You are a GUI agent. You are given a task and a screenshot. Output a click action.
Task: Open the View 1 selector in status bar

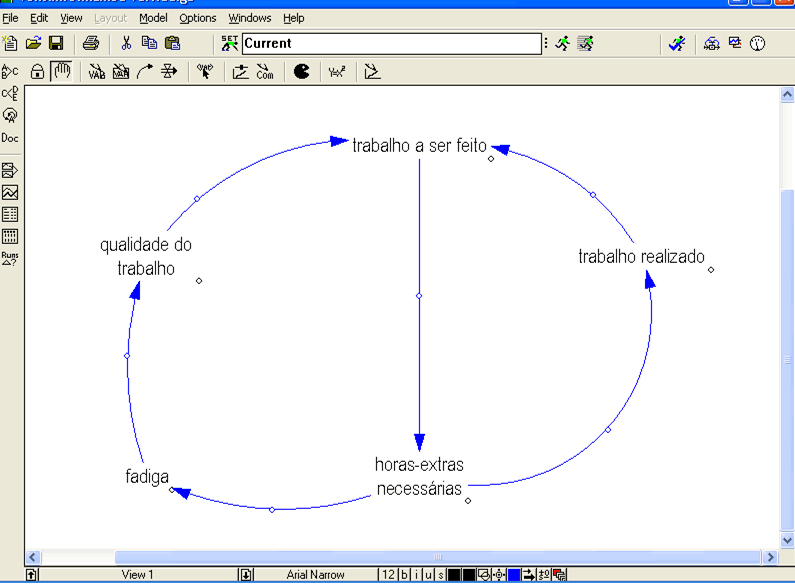click(x=138, y=575)
